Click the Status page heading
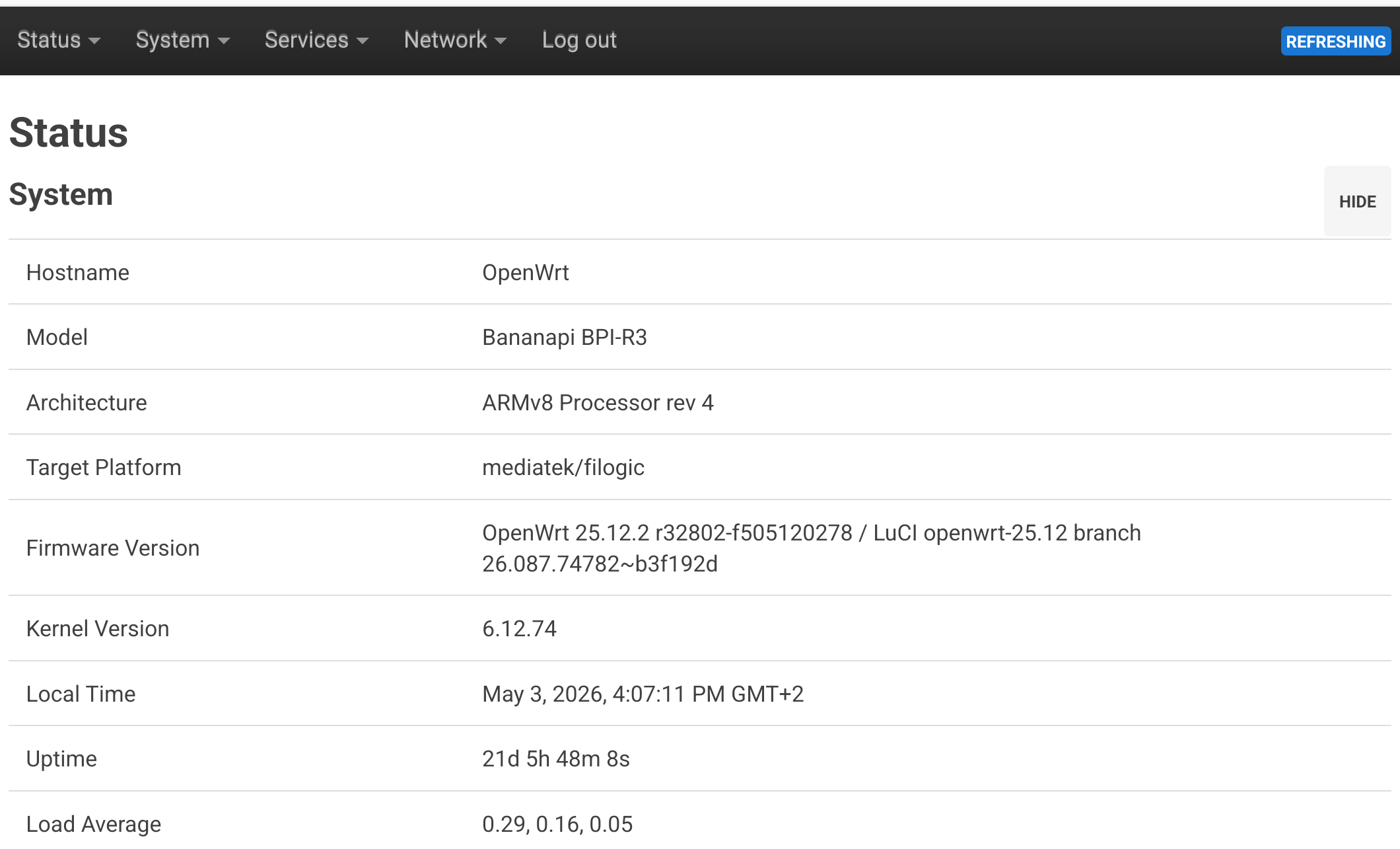 [69, 132]
